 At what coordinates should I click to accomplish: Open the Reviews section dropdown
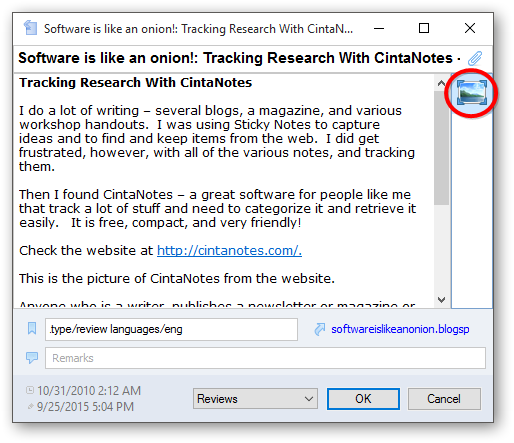[255, 399]
